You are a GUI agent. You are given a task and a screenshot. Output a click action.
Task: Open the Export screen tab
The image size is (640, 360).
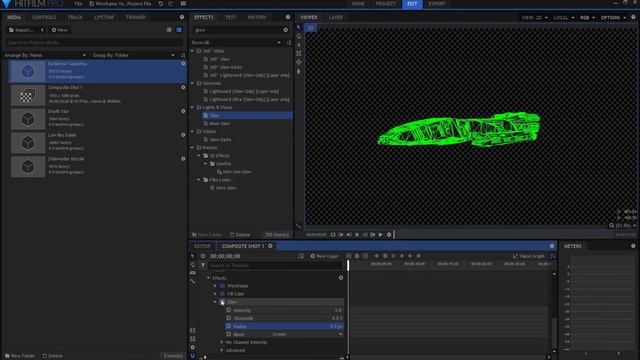[x=437, y=4]
